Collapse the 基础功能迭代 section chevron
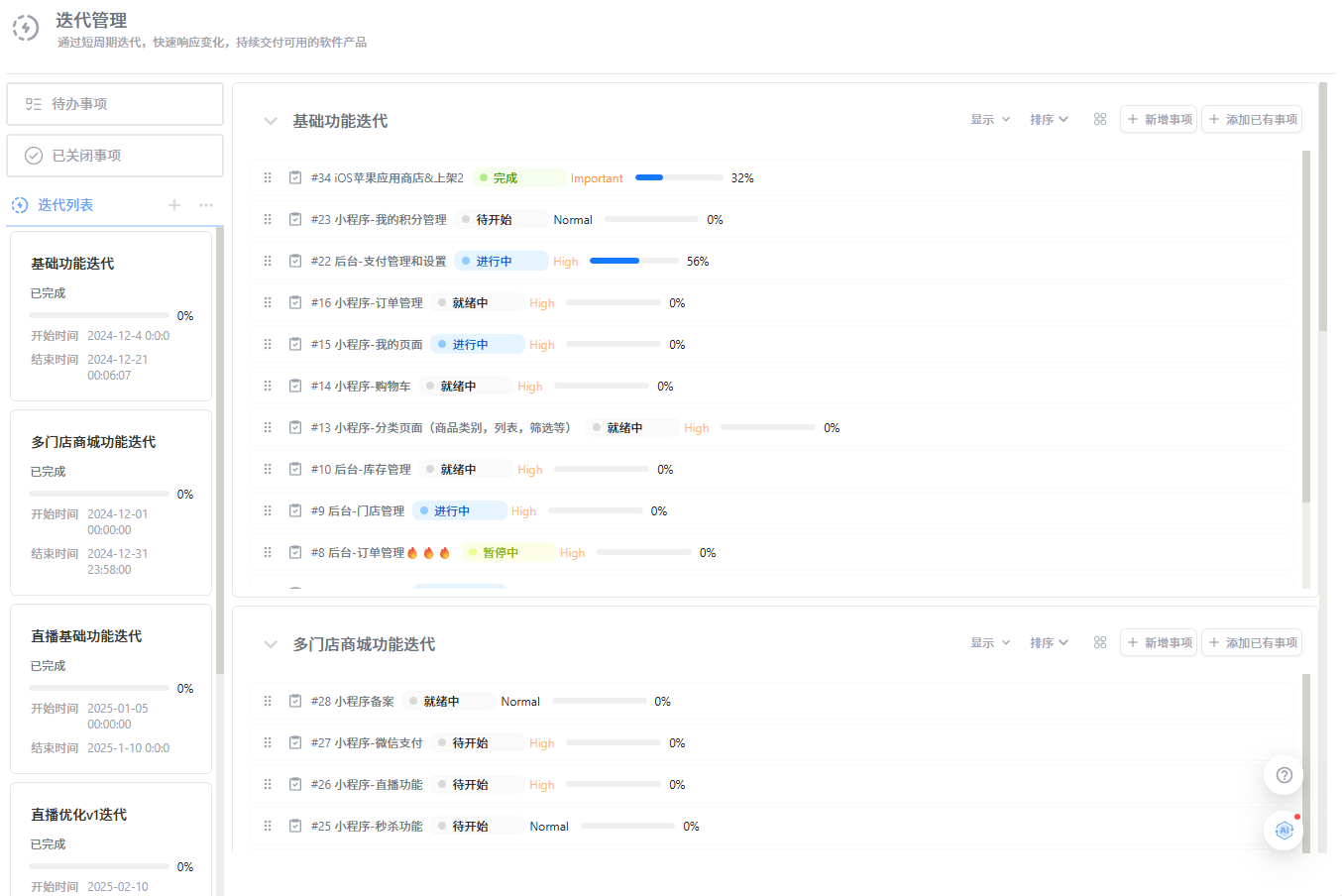 [x=270, y=120]
